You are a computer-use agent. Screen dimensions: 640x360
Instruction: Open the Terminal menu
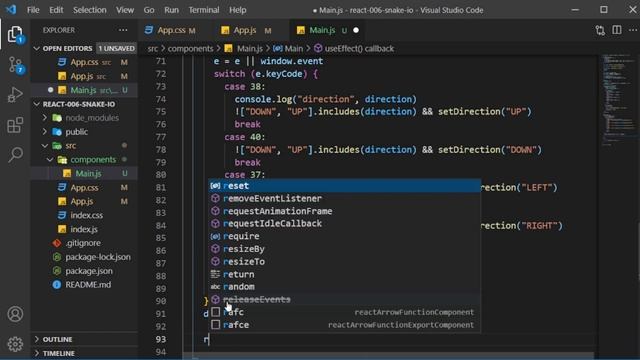204,10
